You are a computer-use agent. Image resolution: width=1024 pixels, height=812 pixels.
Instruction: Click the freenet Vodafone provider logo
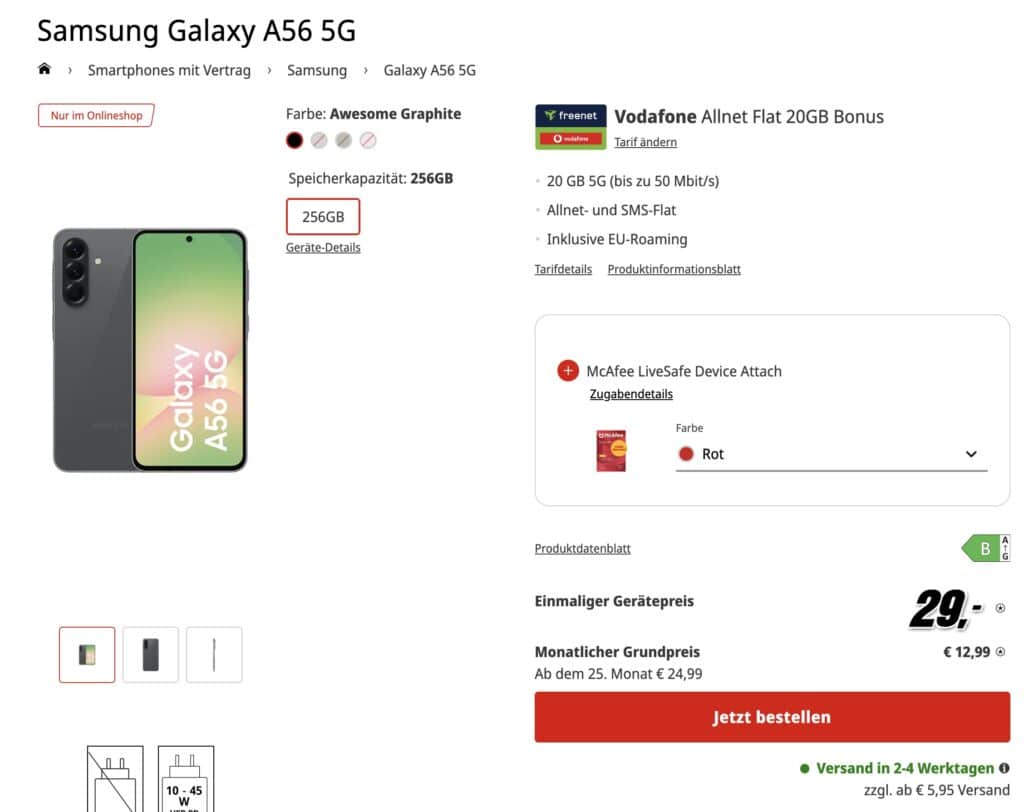click(x=570, y=127)
